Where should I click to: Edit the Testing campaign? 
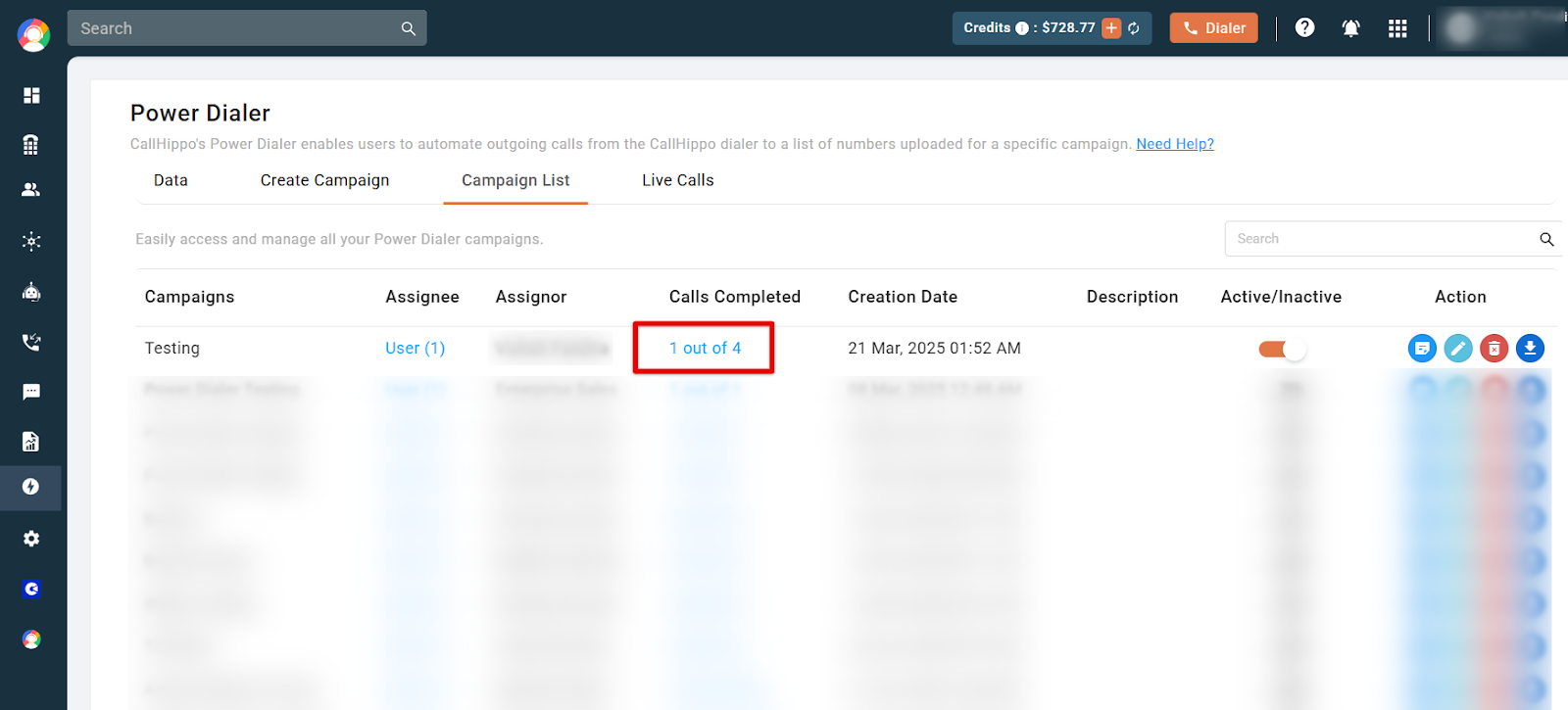[x=1458, y=348]
